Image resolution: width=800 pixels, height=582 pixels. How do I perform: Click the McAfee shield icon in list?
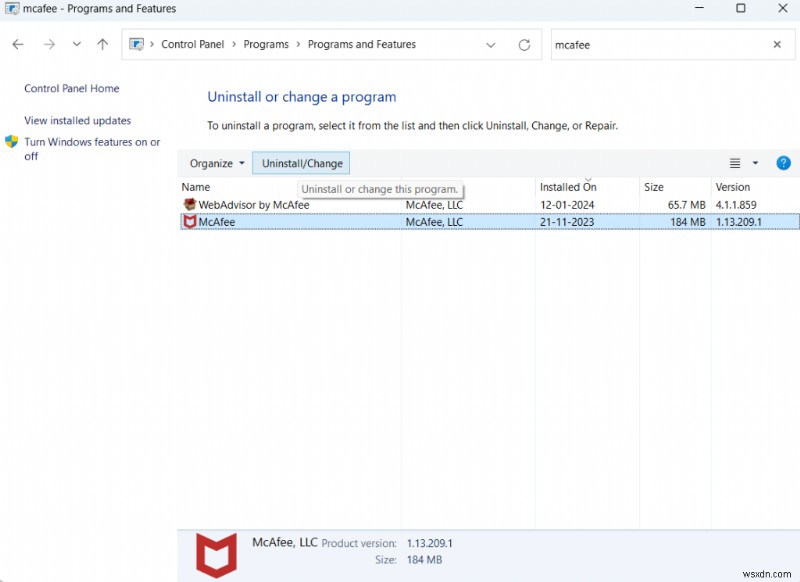[x=190, y=222]
